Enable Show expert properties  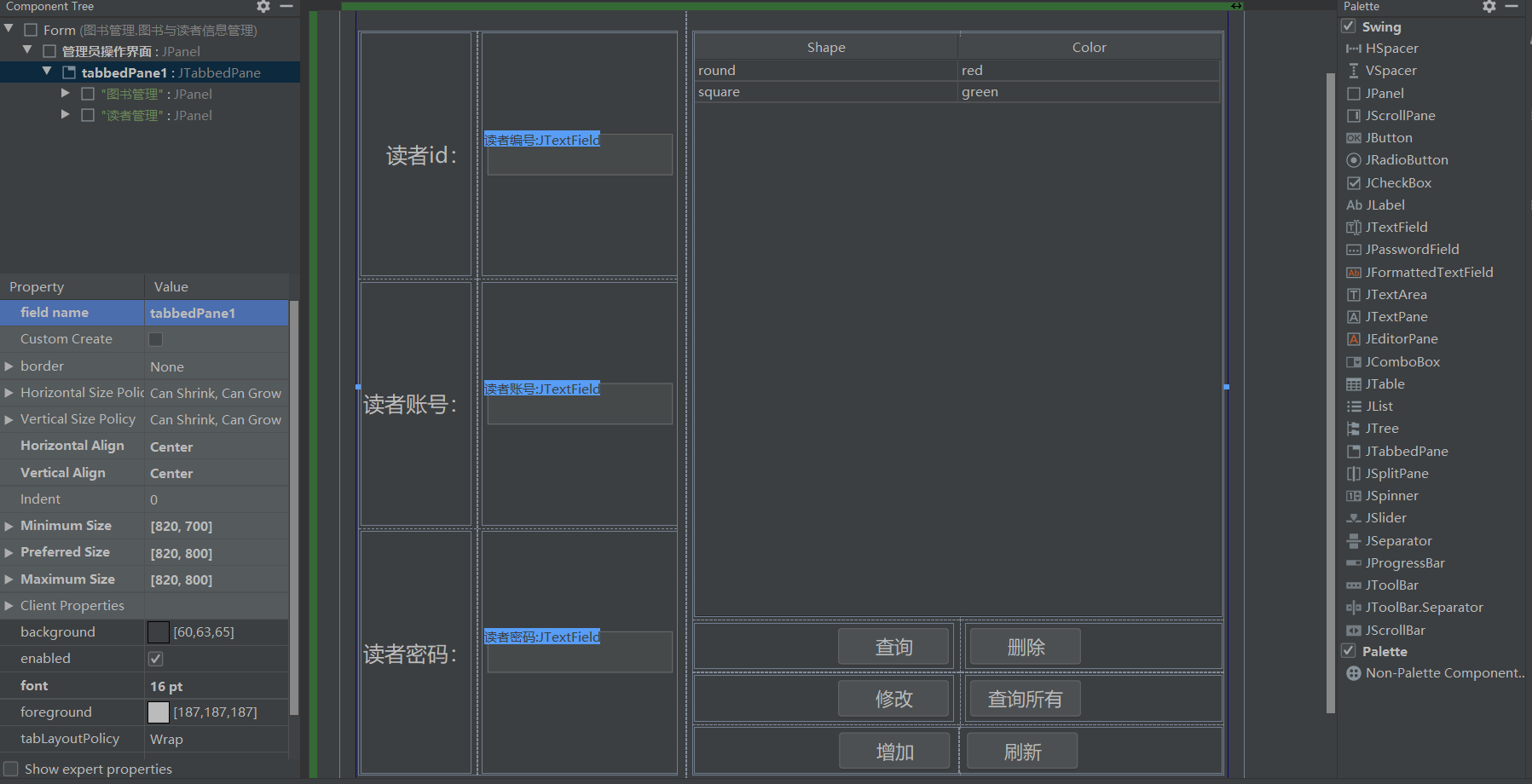click(10, 768)
